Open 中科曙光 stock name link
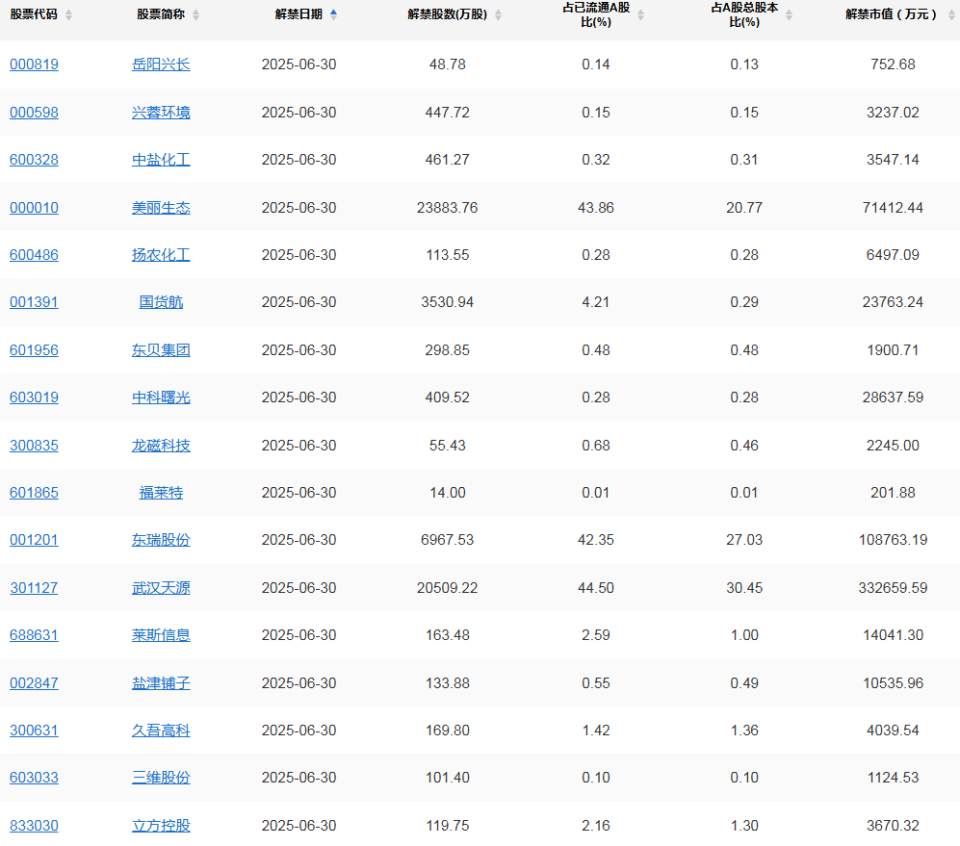The height and width of the screenshot is (846, 960). (161, 397)
